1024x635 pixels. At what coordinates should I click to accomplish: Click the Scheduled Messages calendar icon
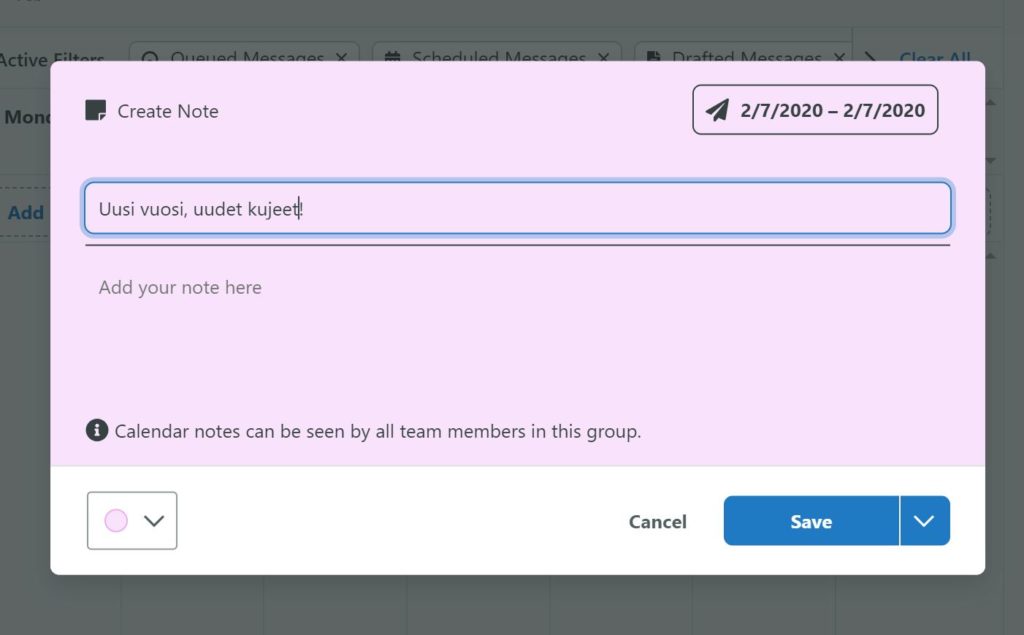coord(392,57)
